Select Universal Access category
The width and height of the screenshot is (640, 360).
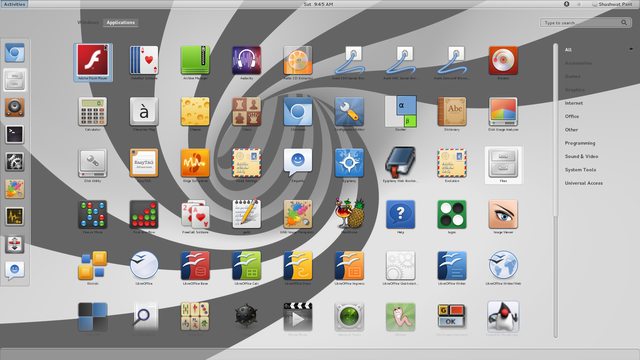tap(584, 183)
